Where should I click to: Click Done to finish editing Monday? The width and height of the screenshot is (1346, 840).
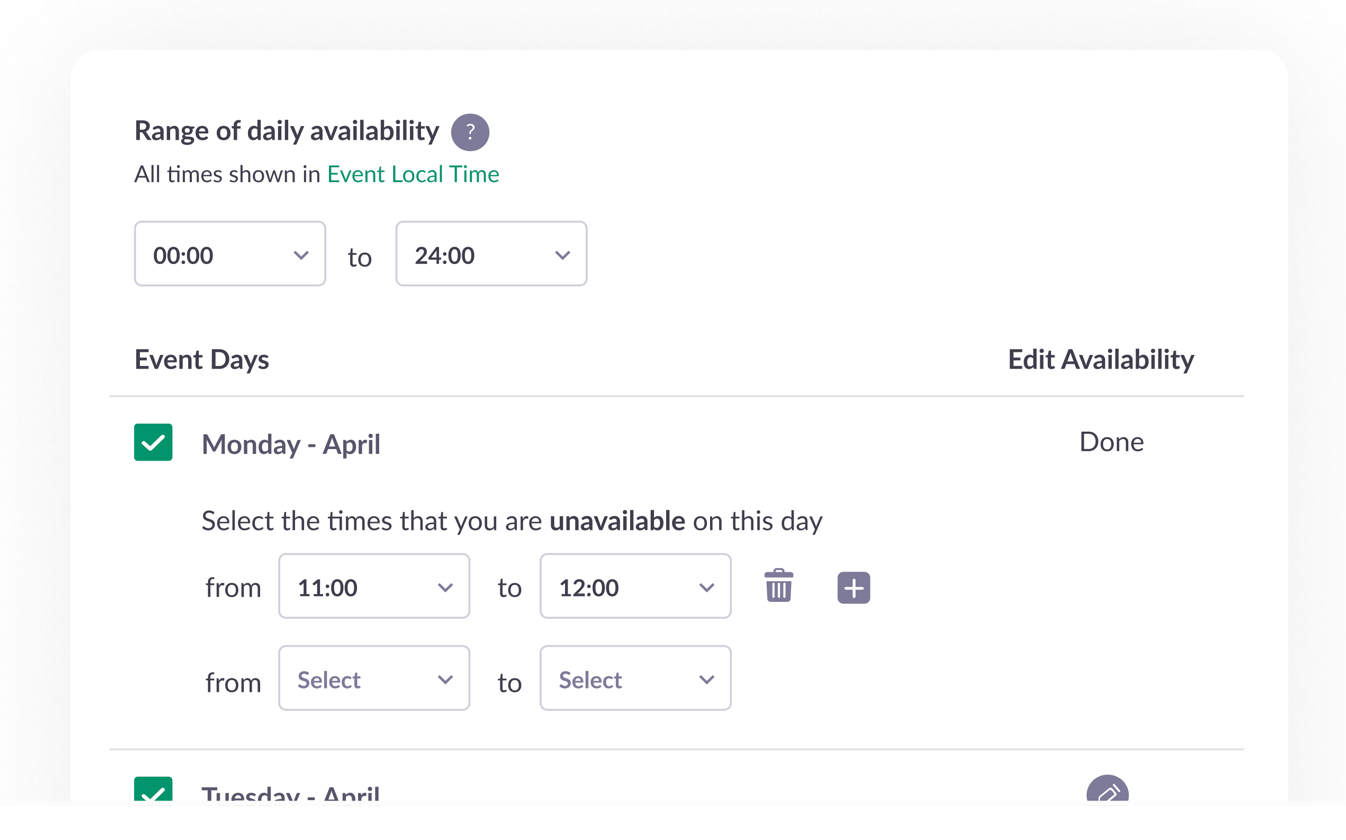tap(1111, 442)
